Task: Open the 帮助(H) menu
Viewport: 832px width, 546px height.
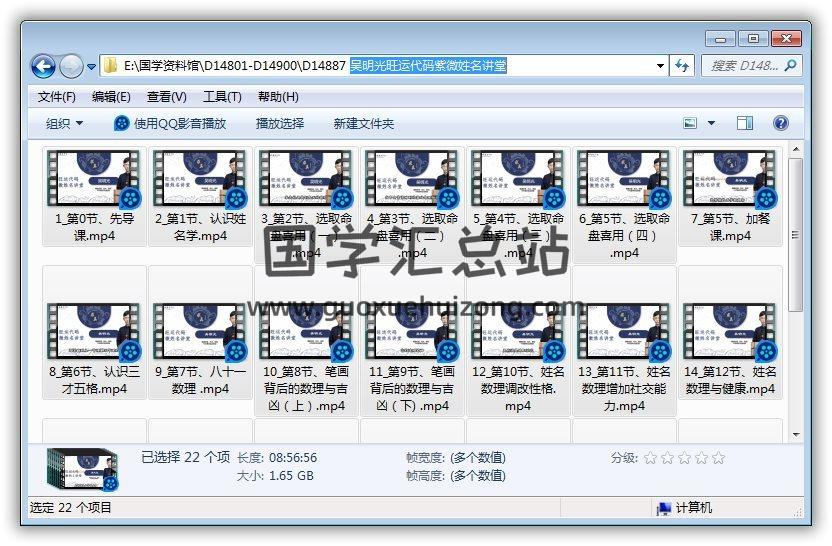Action: pos(278,97)
